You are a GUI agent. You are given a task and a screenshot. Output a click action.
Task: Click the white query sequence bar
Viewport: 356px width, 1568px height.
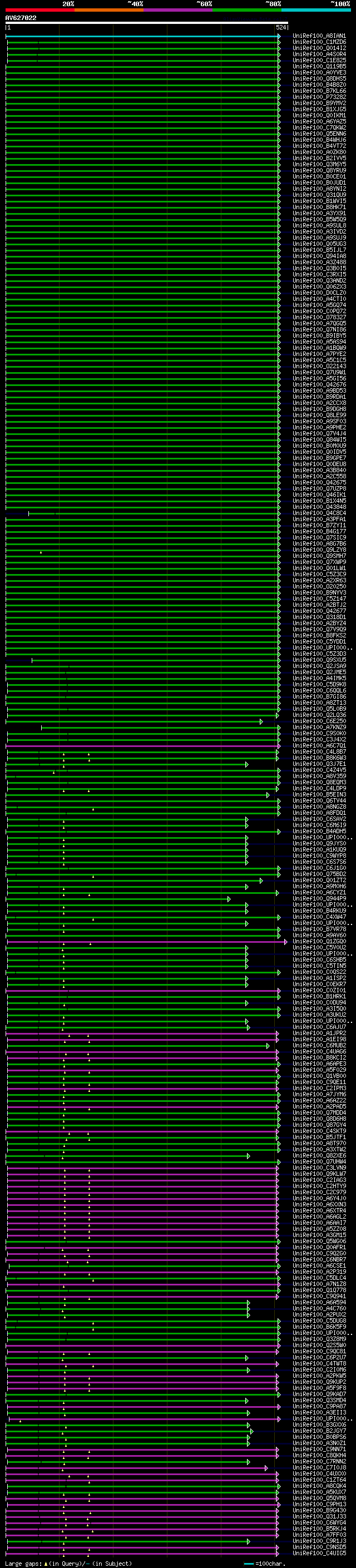pyautogui.click(x=147, y=23)
